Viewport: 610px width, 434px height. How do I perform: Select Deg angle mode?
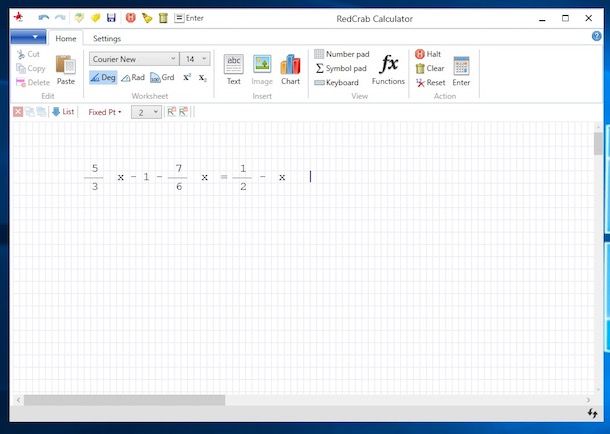click(103, 77)
